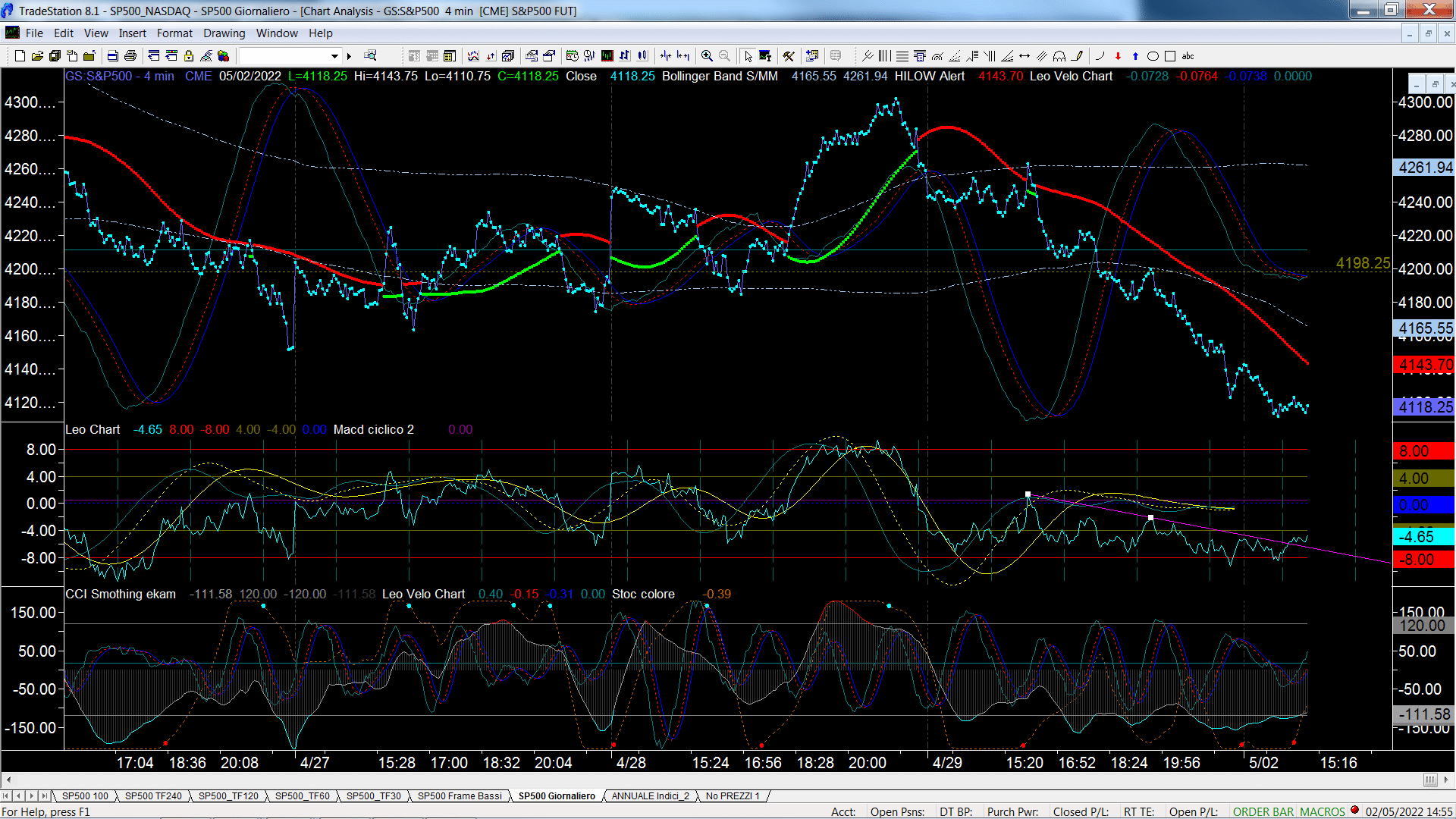Open the toolbar symbol combo box dropdown
Image resolution: width=1456 pixels, height=819 pixels.
(x=334, y=56)
